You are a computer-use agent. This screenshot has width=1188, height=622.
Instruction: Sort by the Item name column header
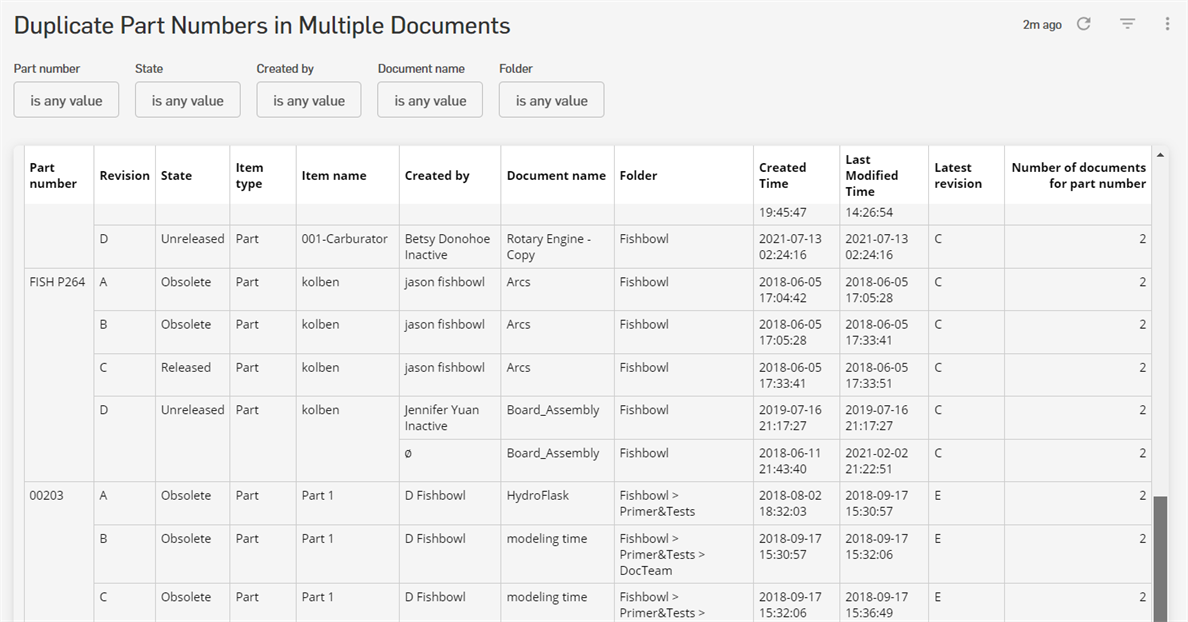334,176
